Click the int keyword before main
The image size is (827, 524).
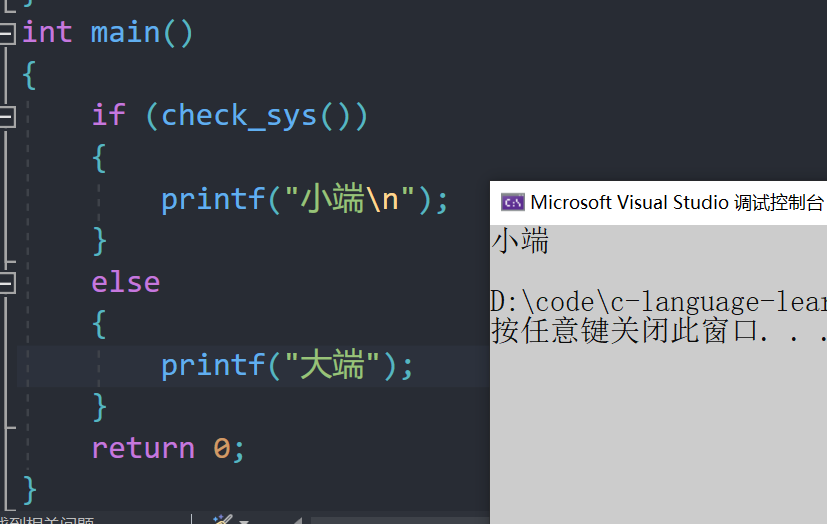47,33
